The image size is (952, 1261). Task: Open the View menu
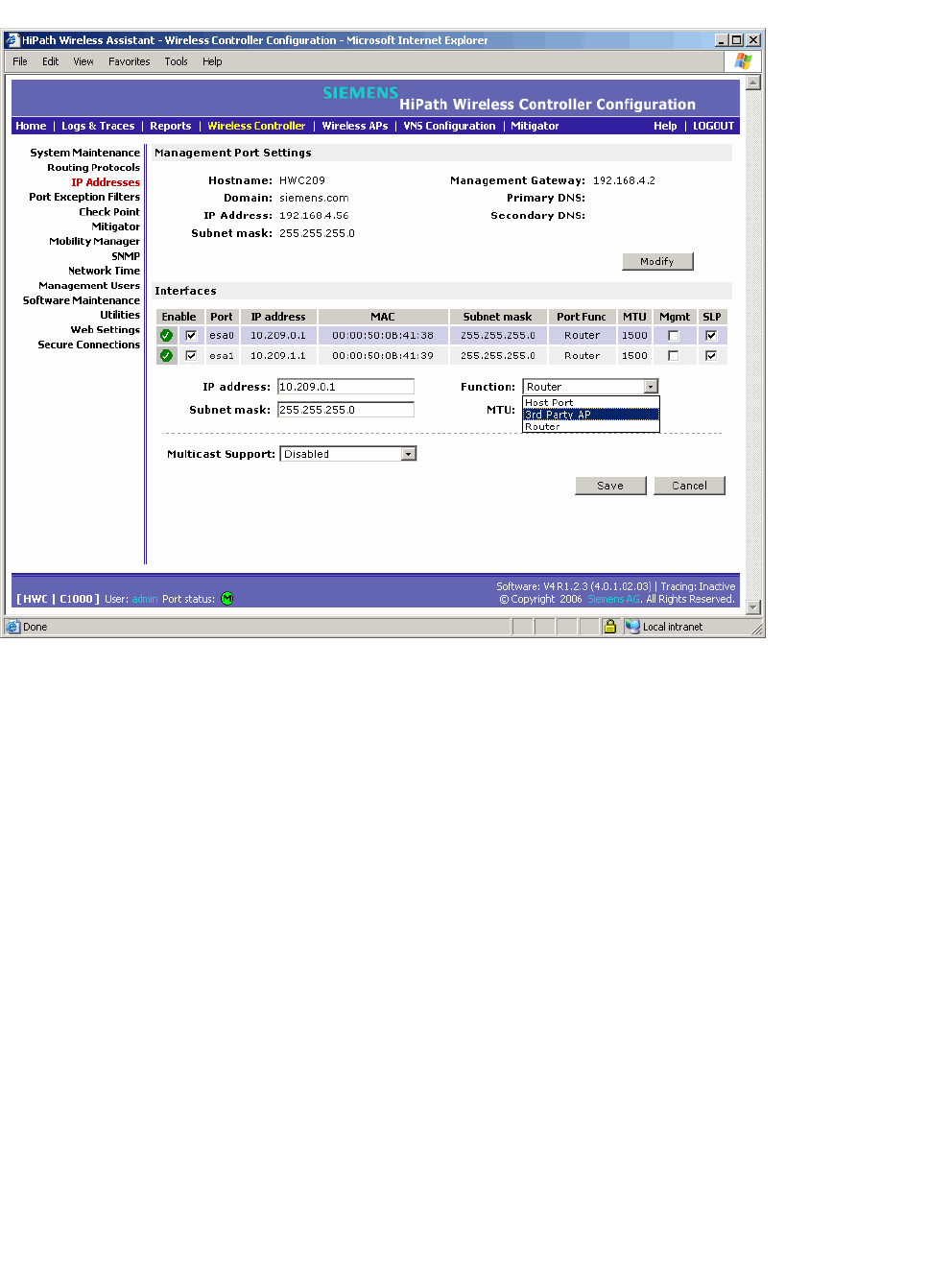[83, 61]
